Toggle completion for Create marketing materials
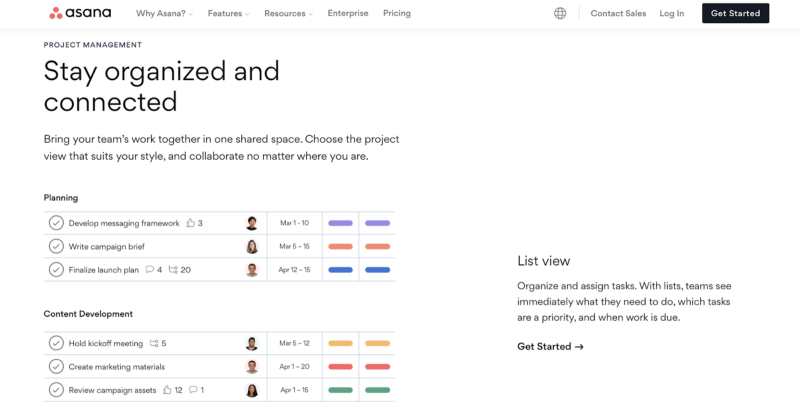Image resolution: width=800 pixels, height=413 pixels. coord(56,367)
